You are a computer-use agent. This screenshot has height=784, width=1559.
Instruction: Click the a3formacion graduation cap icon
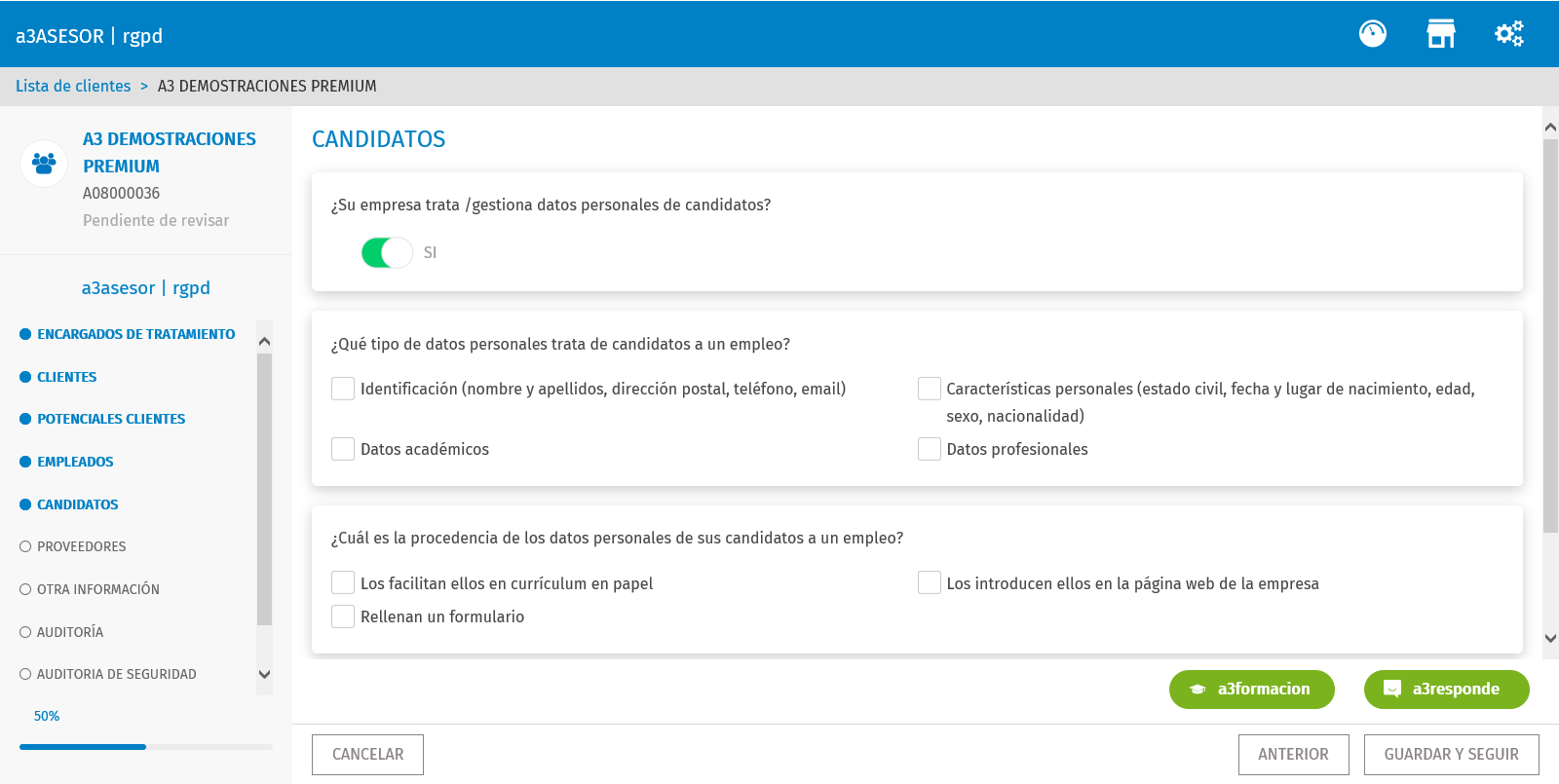coord(1198,690)
